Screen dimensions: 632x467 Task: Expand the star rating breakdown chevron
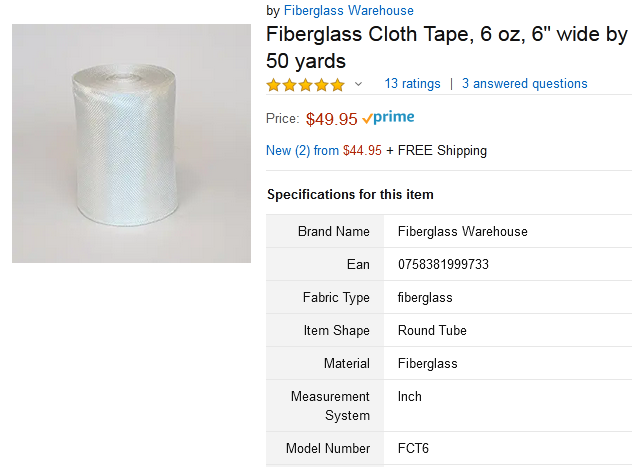(x=359, y=84)
